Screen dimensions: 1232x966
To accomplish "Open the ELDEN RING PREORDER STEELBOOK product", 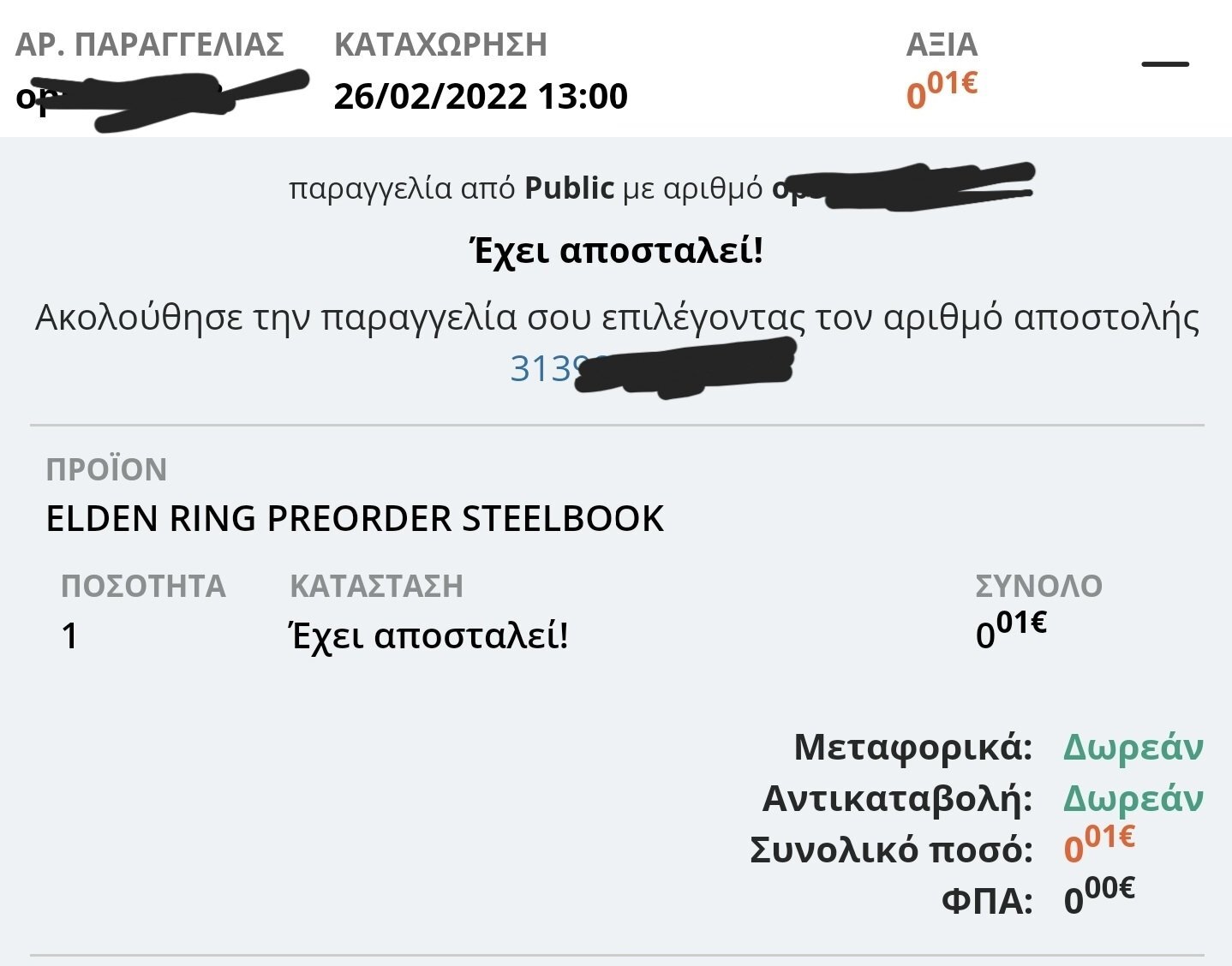I will click(355, 519).
